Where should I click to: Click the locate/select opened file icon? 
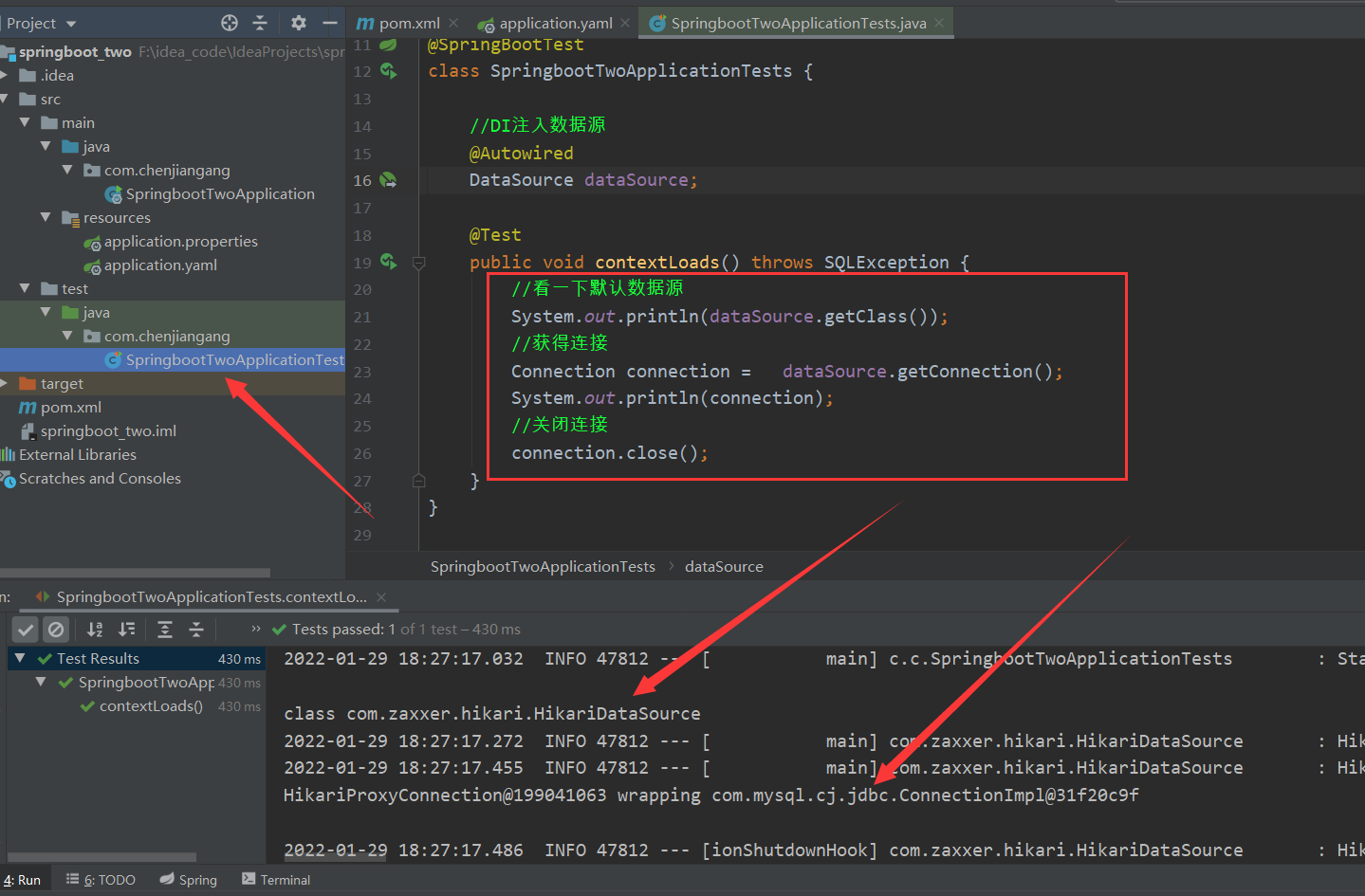[x=230, y=23]
